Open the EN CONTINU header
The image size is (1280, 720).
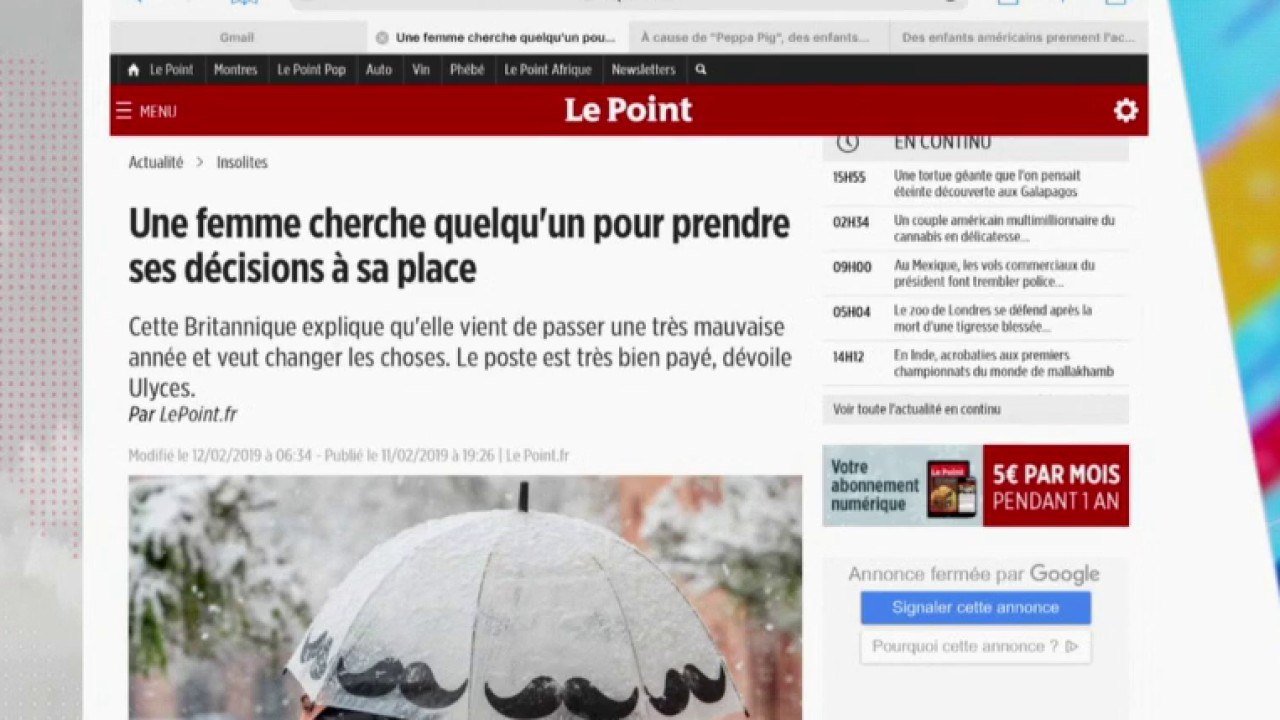[943, 143]
